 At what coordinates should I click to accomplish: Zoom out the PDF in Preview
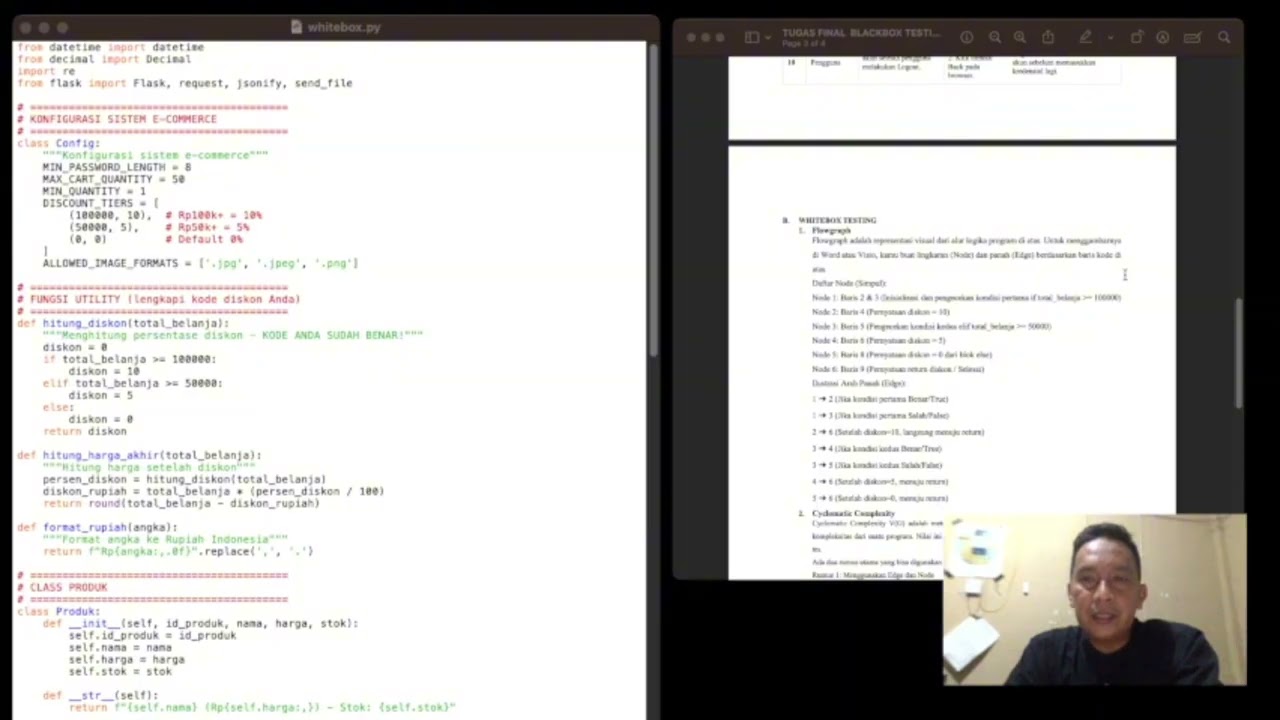click(995, 37)
